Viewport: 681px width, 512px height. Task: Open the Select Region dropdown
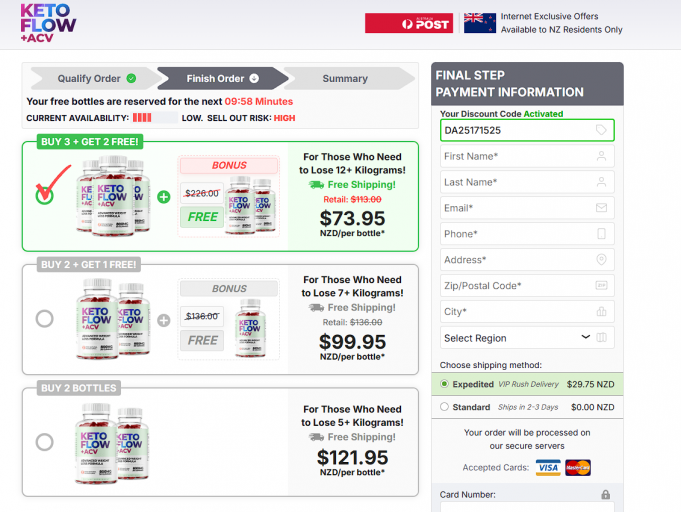click(527, 338)
